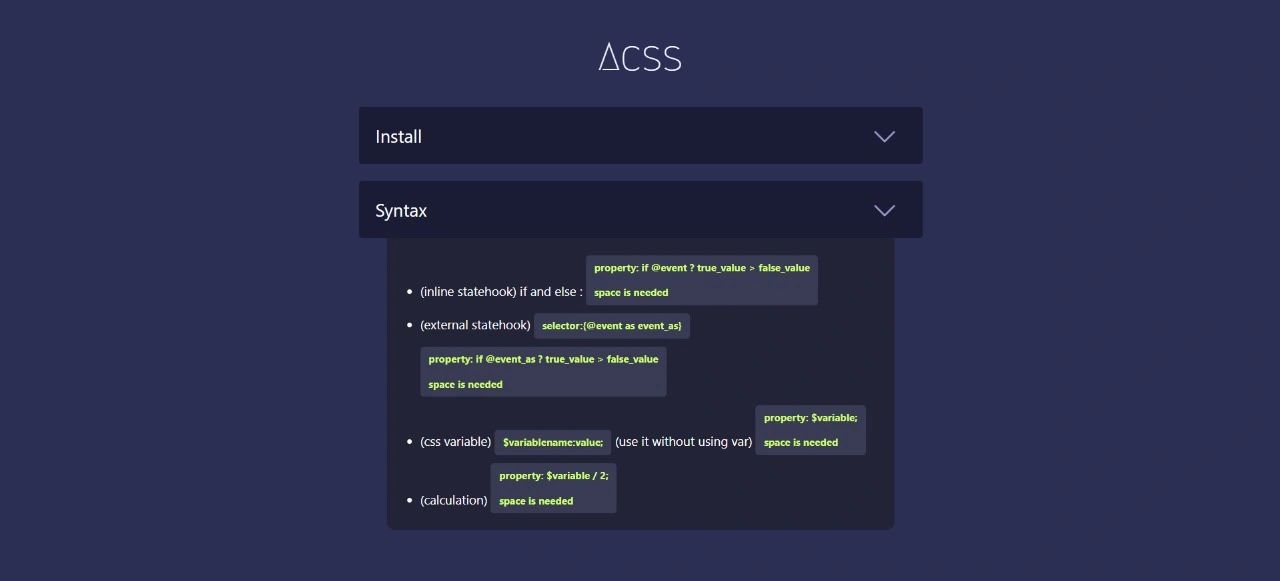Viewport: 1280px width, 581px height.
Task: Click the Syntax accordion title
Action: click(x=401, y=211)
